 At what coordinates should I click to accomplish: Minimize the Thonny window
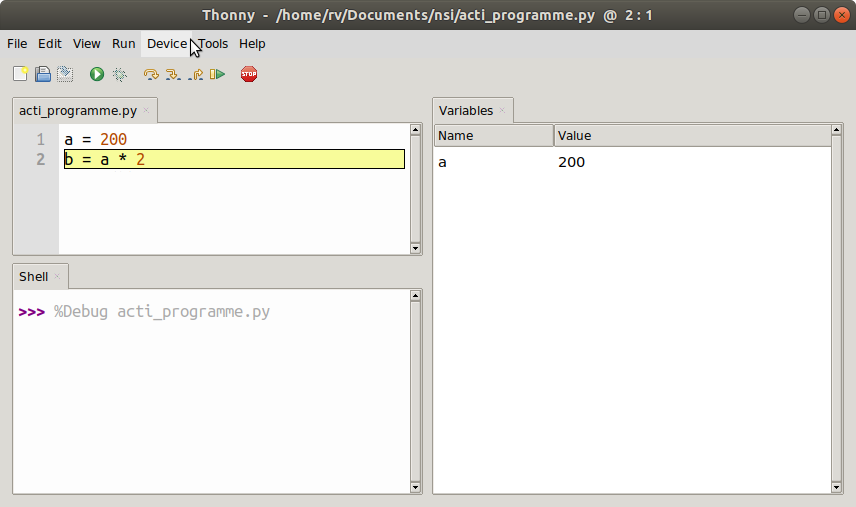801,15
